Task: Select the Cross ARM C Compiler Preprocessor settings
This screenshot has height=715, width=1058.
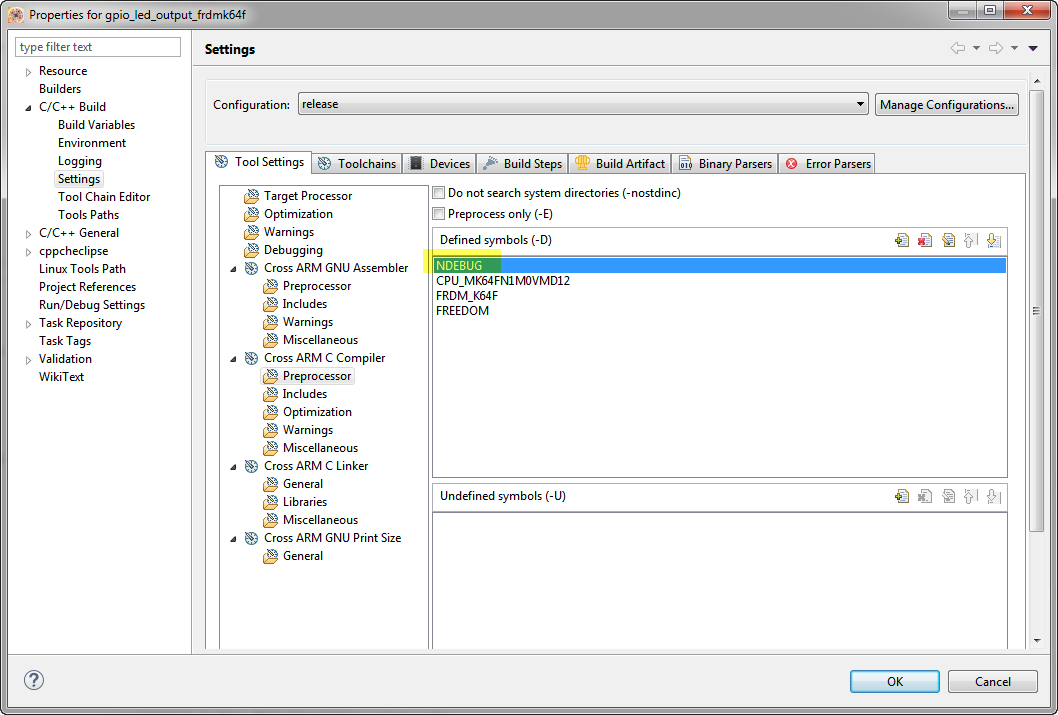Action: tap(316, 375)
